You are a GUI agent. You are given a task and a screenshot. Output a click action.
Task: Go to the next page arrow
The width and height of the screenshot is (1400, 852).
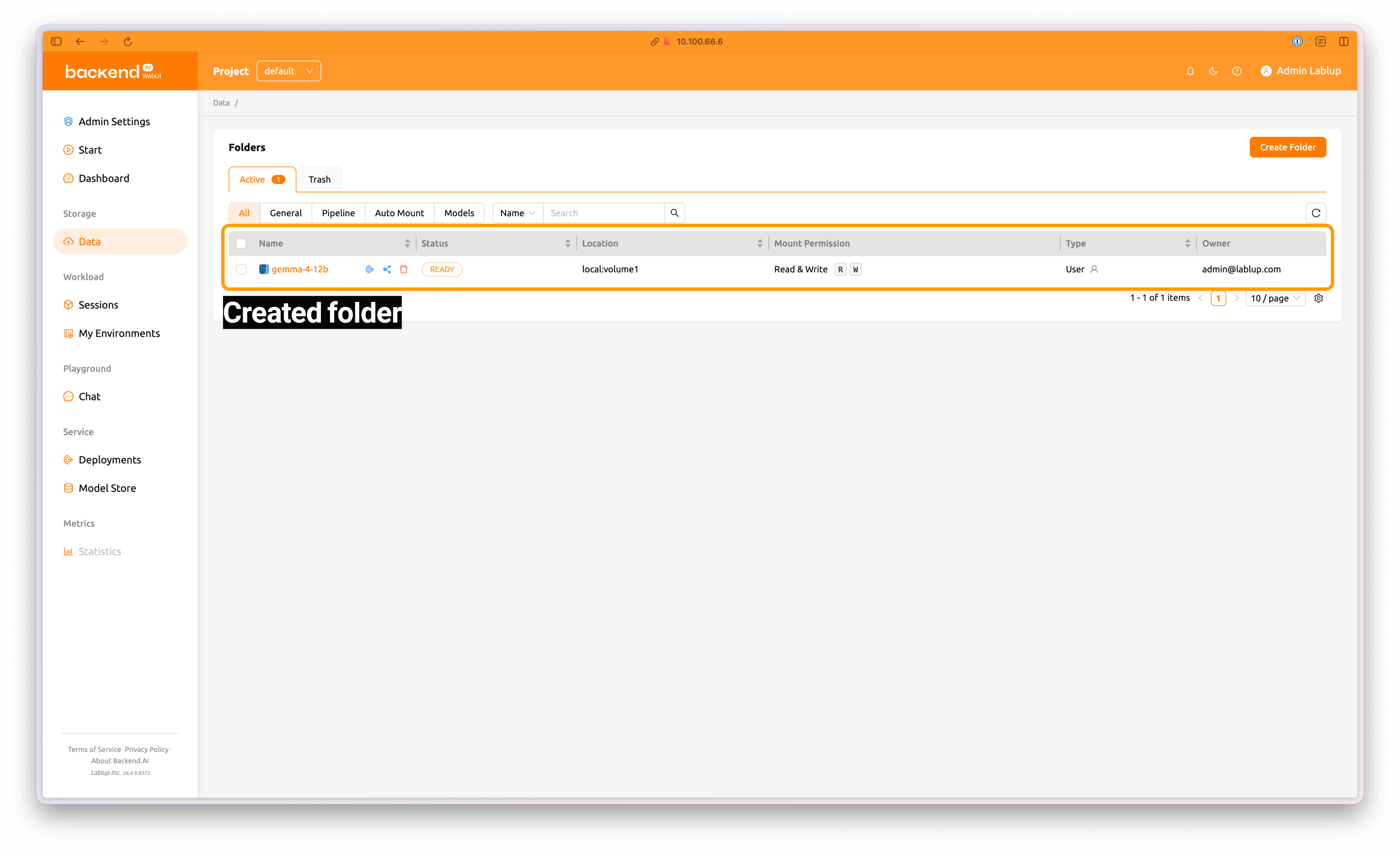[1236, 298]
